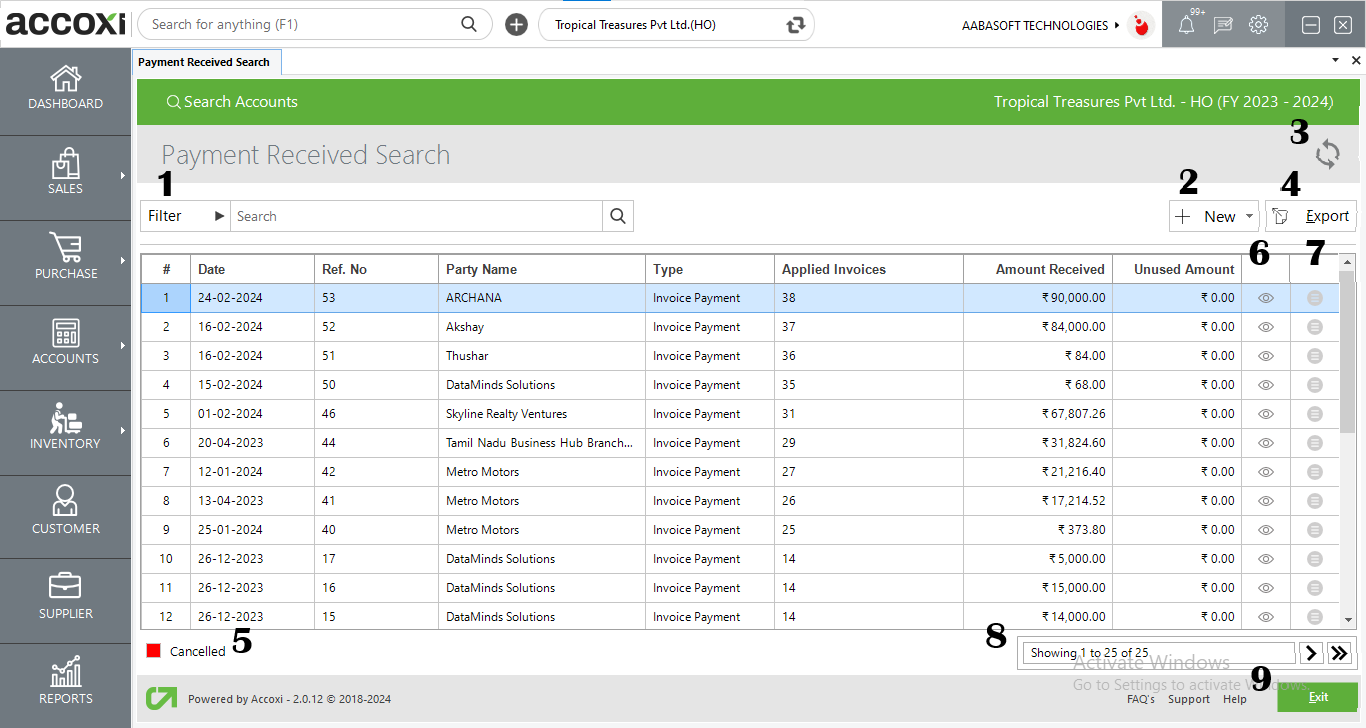Open the row menu for Akshay's payment
The height and width of the screenshot is (728, 1366).
coord(1314,326)
